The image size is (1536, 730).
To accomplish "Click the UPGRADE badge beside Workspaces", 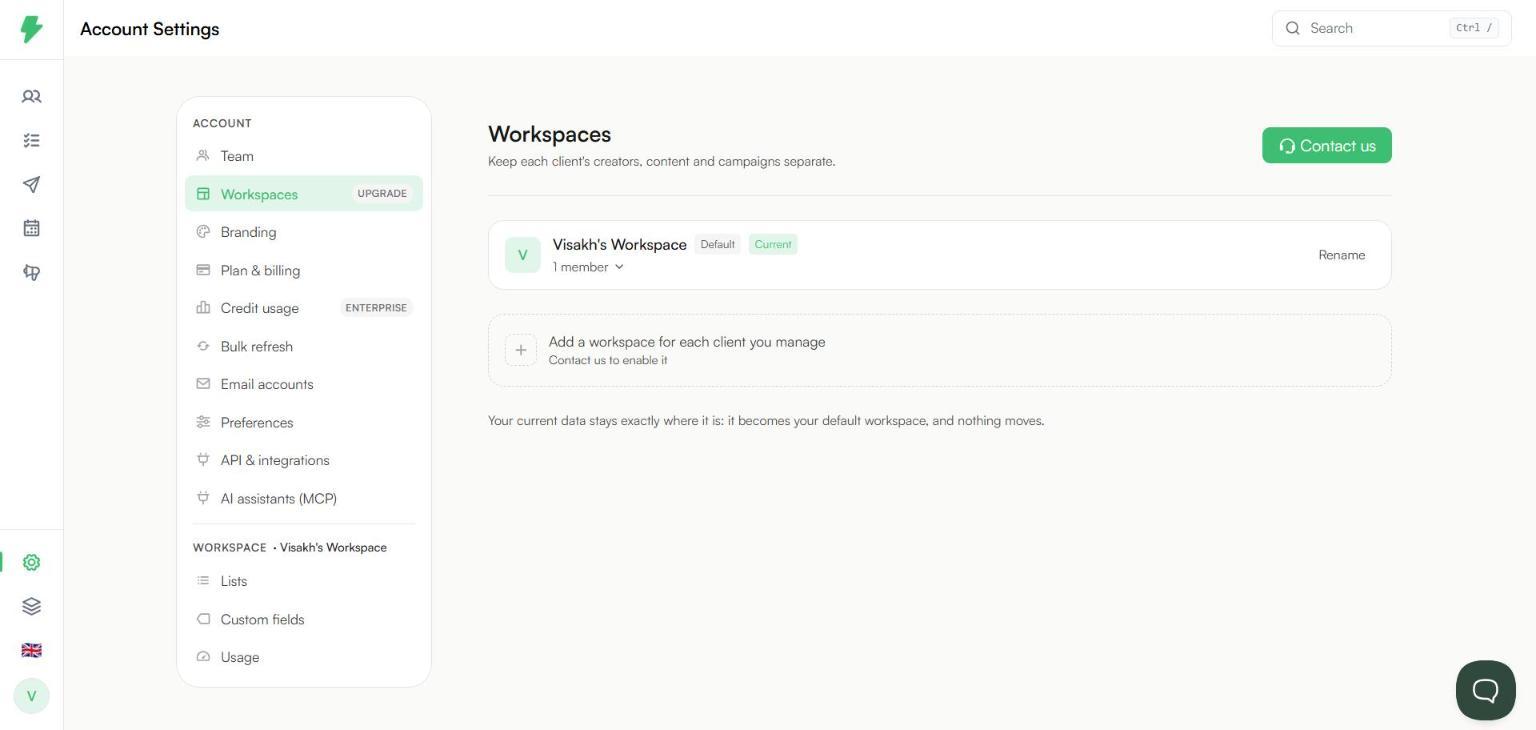I will (382, 194).
